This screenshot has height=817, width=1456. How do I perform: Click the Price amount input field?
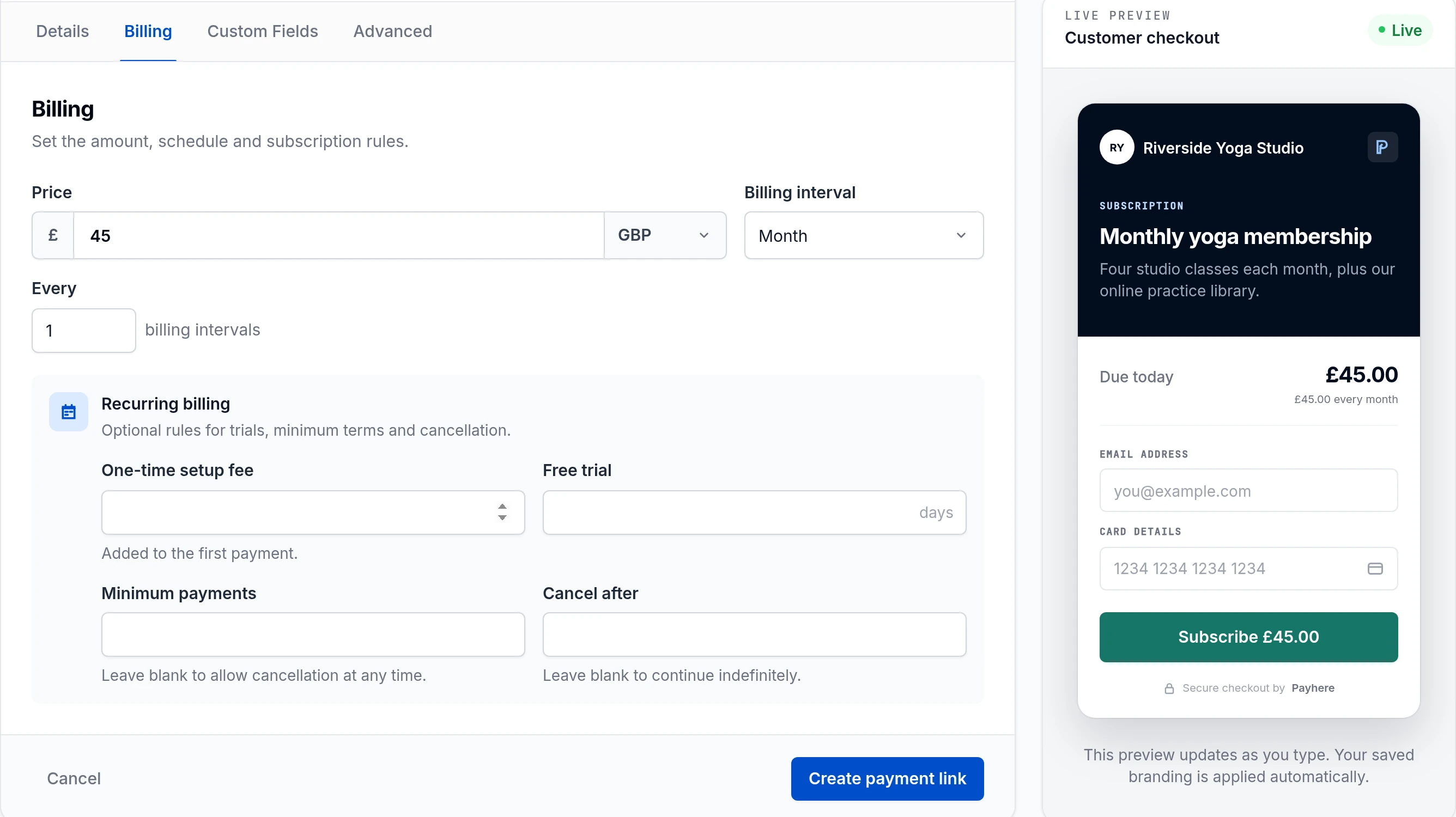click(x=338, y=235)
